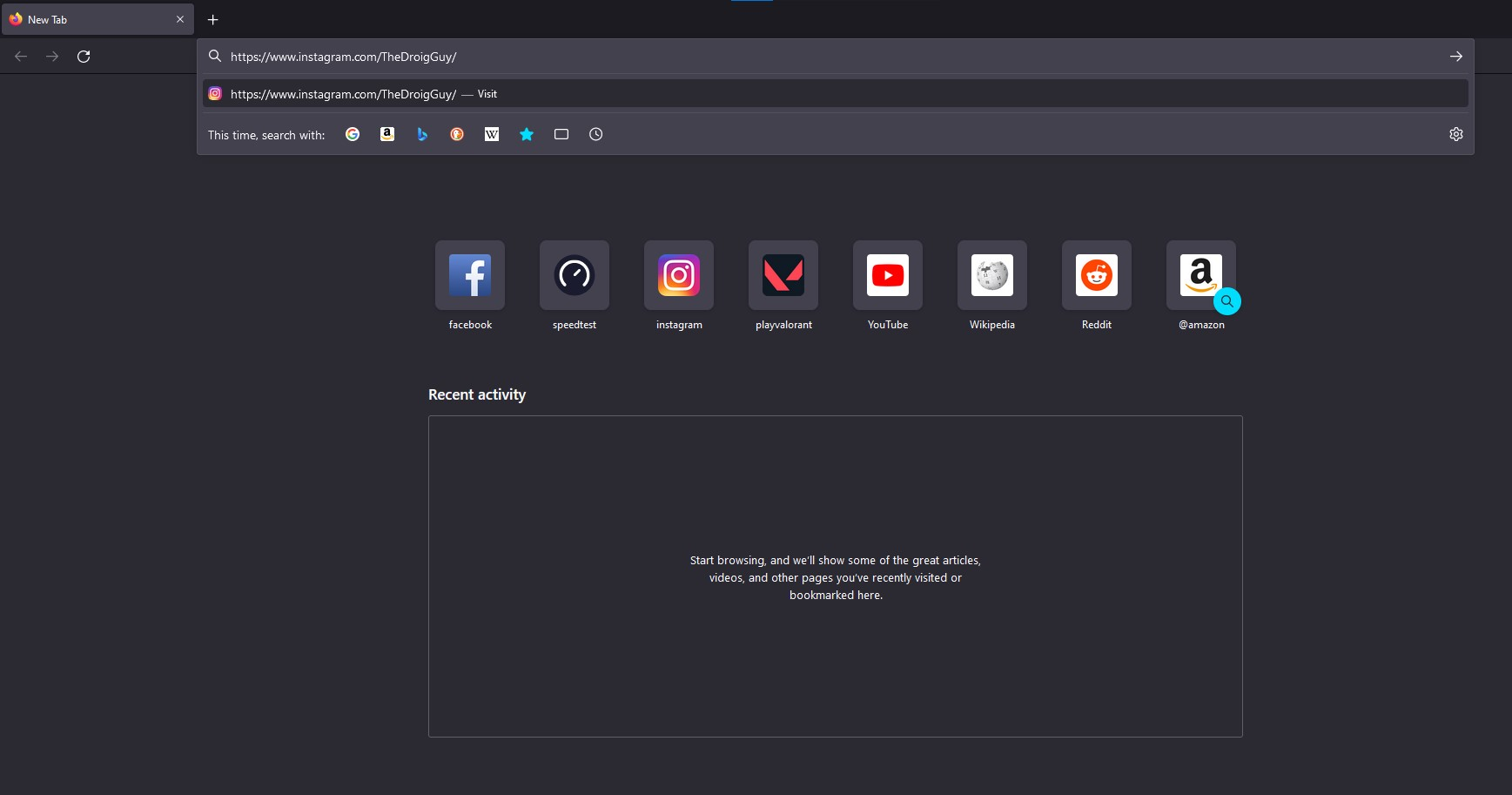The image size is (1512, 795).
Task: Open the speedtest shortcut tile
Action: pyautogui.click(x=575, y=275)
